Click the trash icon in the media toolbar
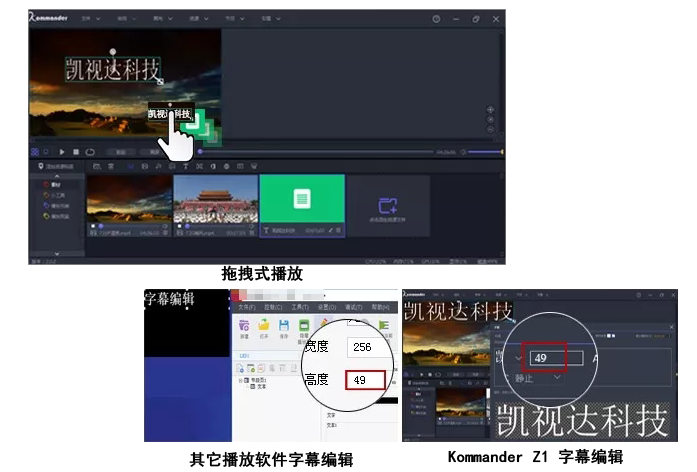The height and width of the screenshot is (472, 697). 111,166
